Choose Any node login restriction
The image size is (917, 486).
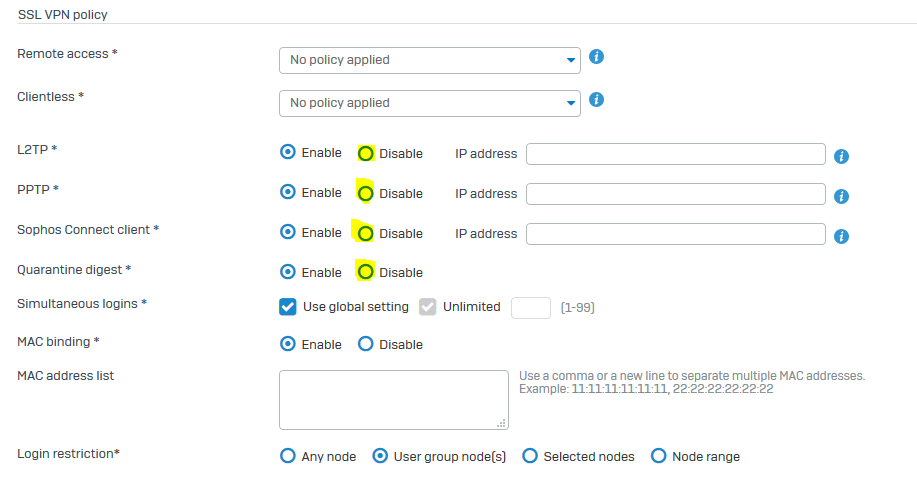coord(288,456)
